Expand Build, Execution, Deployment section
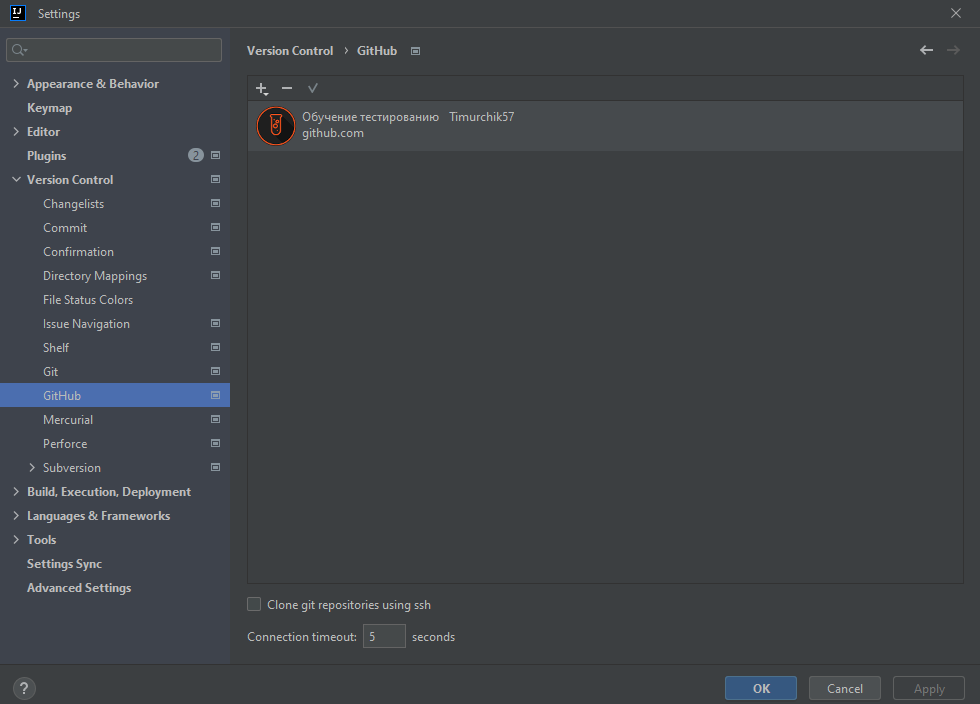This screenshot has width=980, height=704. tap(16, 491)
